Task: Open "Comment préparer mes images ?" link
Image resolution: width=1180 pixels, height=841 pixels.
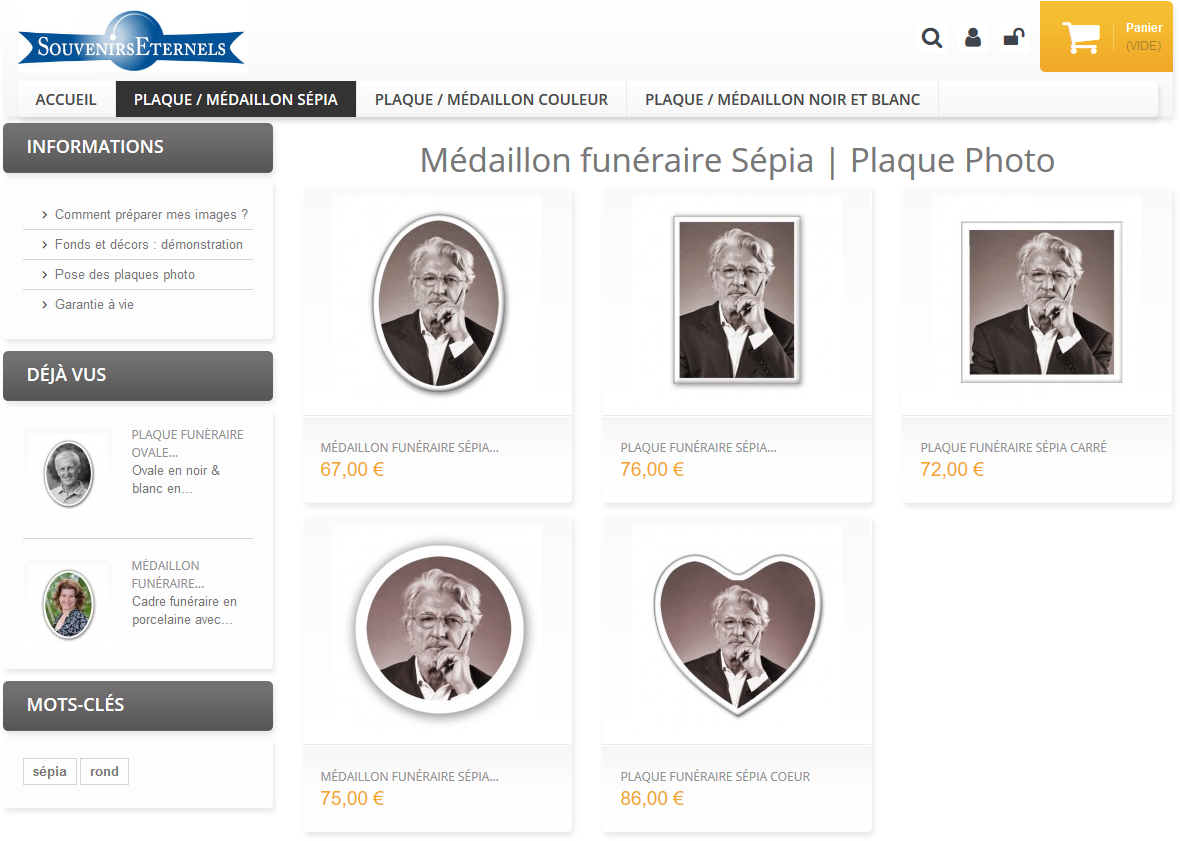Action: (151, 215)
